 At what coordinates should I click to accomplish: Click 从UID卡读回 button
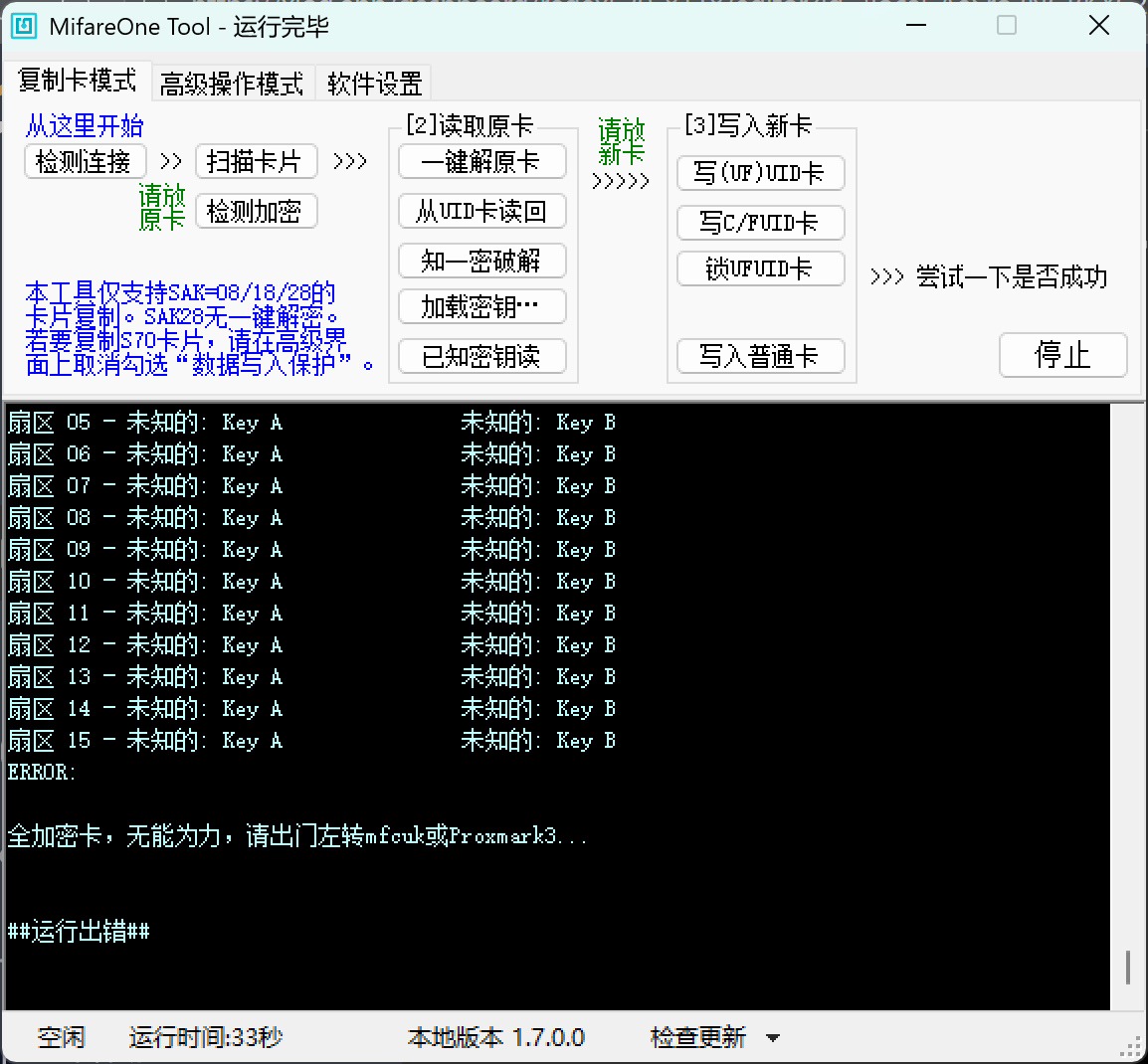tap(481, 212)
